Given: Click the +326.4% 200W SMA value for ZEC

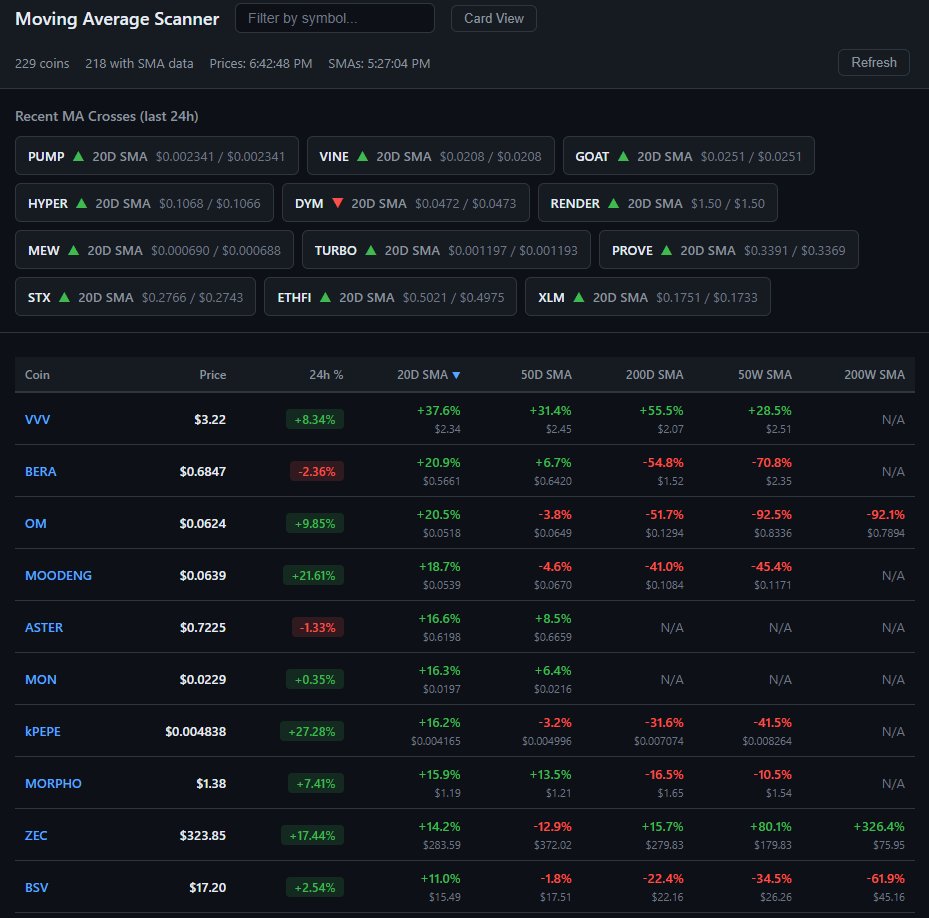Looking at the screenshot, I should pyautogui.click(x=879, y=827).
